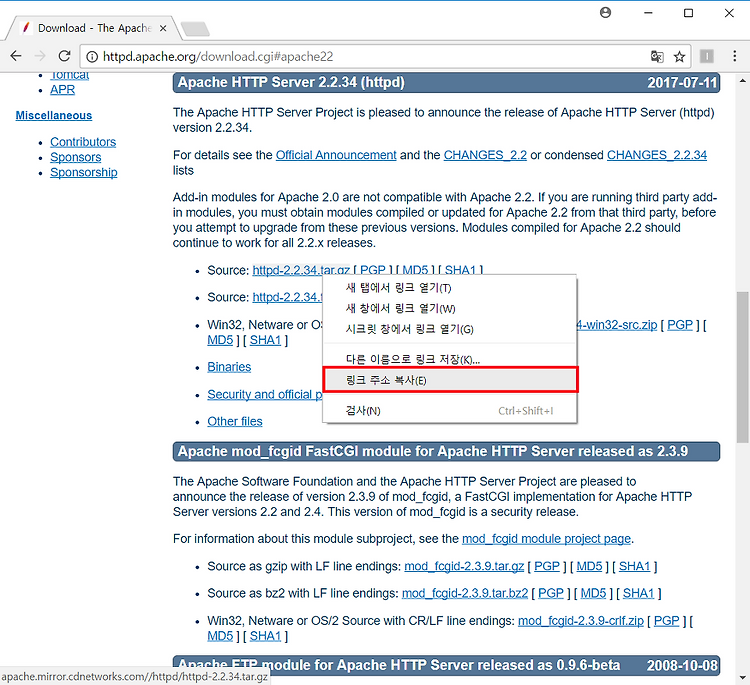Open the Security and official patches link
Viewport: 750px width, 685px height.
(265, 395)
